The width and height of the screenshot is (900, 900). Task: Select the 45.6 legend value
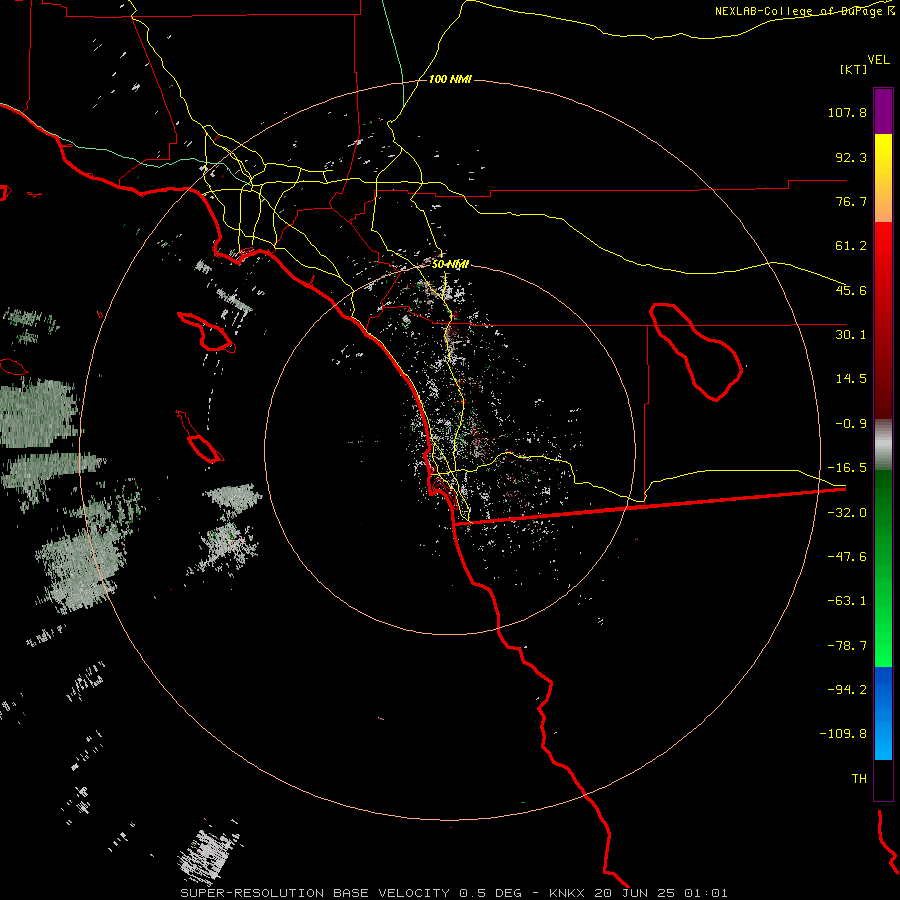851,290
